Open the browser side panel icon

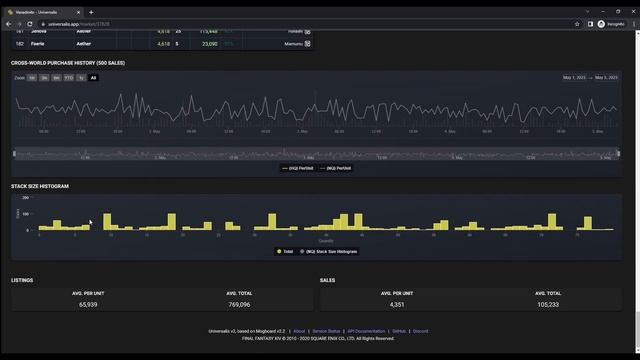pos(590,24)
